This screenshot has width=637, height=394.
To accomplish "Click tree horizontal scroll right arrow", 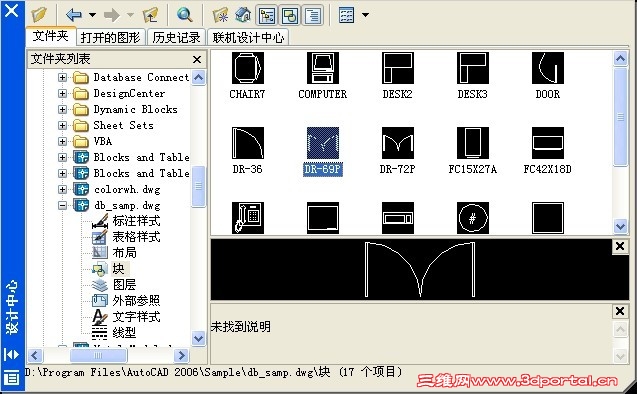I will (x=181, y=355).
